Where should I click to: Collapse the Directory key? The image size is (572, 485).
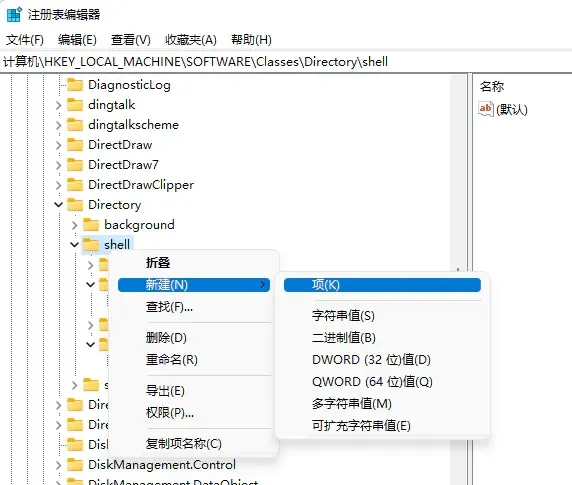click(58, 205)
